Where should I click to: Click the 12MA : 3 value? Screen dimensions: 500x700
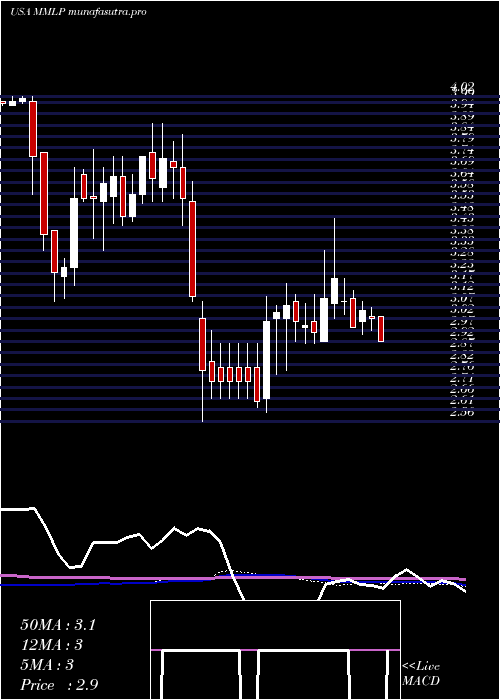pos(52,645)
